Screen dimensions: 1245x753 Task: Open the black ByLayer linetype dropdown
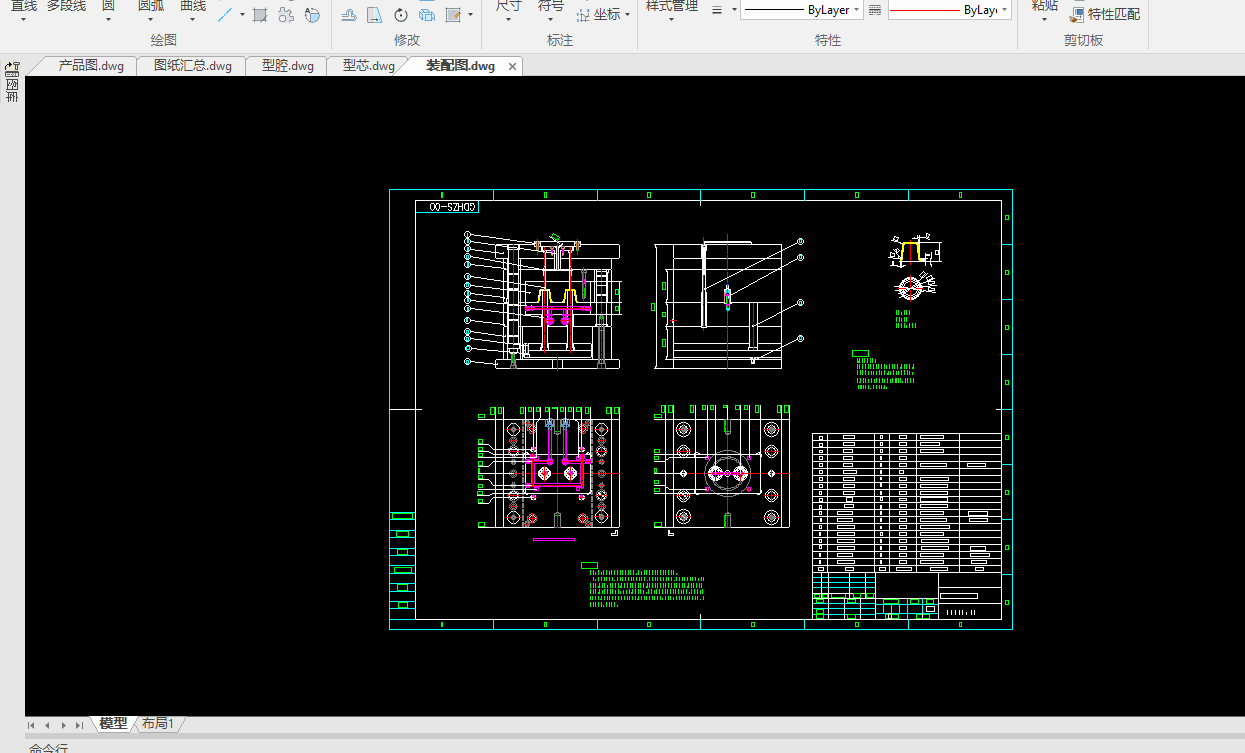(802, 10)
